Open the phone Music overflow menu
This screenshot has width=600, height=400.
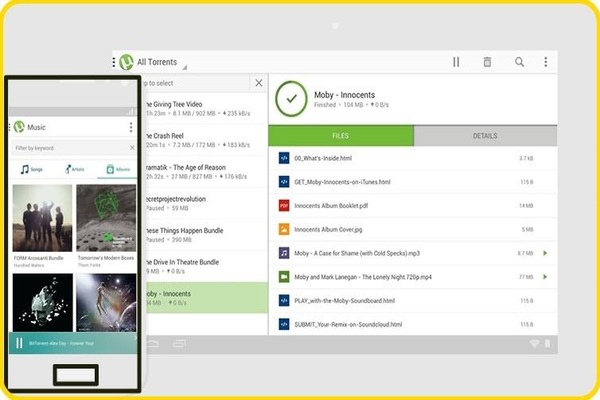click(131, 127)
